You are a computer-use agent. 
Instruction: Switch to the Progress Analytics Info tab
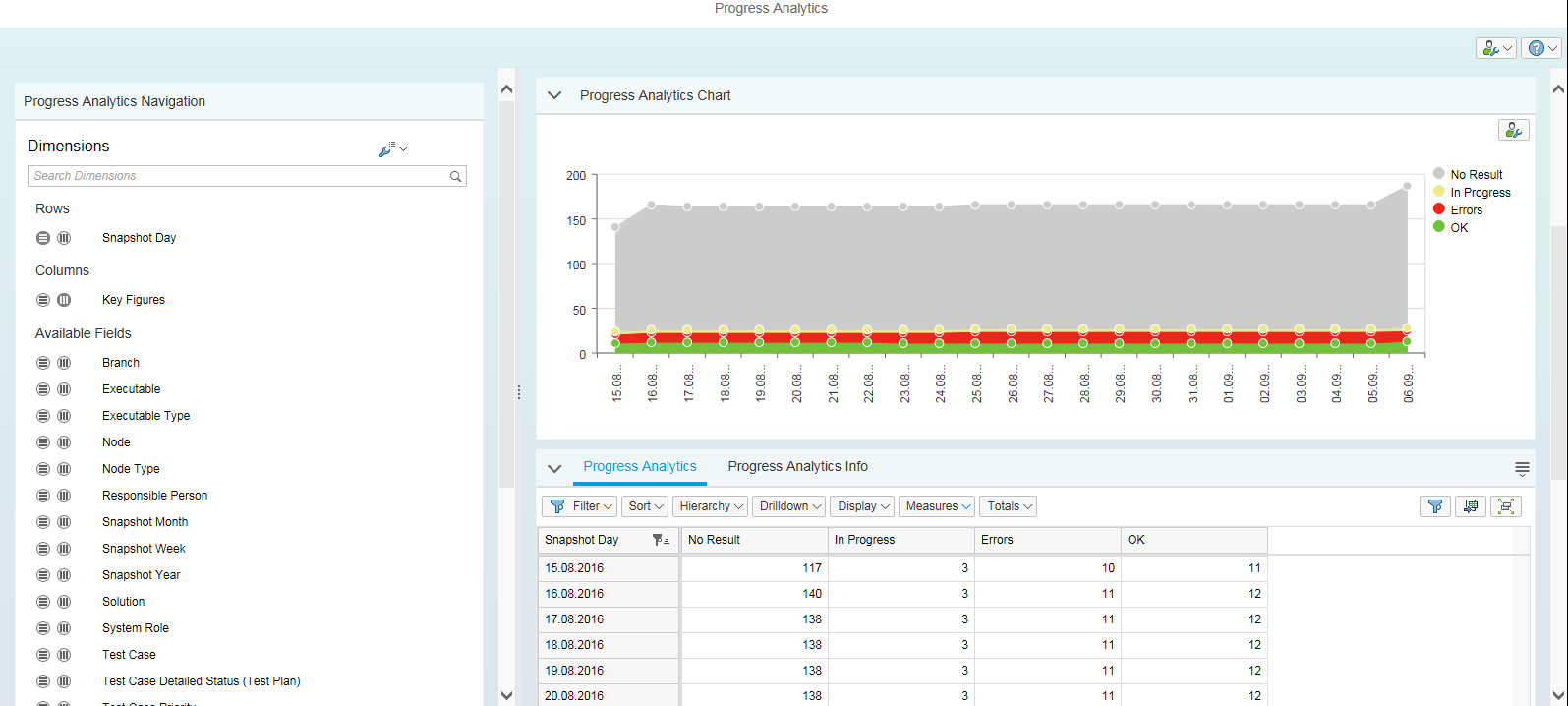[798, 467]
